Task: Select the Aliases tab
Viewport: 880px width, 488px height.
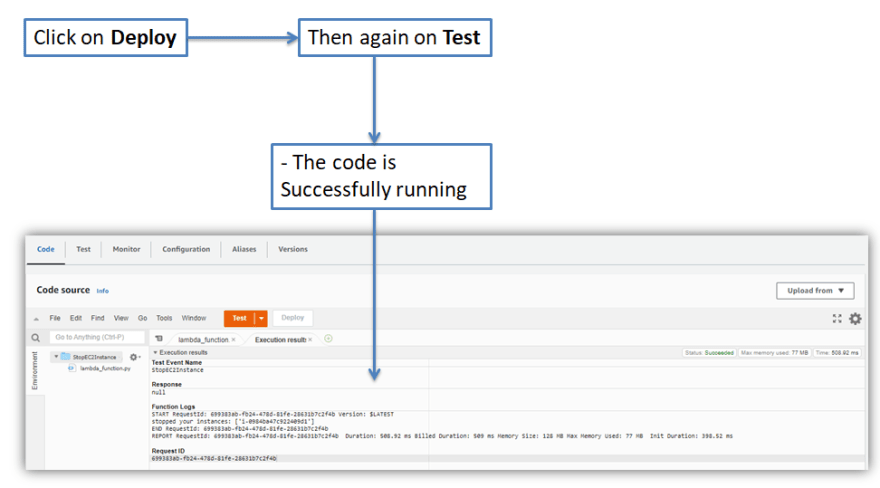Action: tap(244, 249)
